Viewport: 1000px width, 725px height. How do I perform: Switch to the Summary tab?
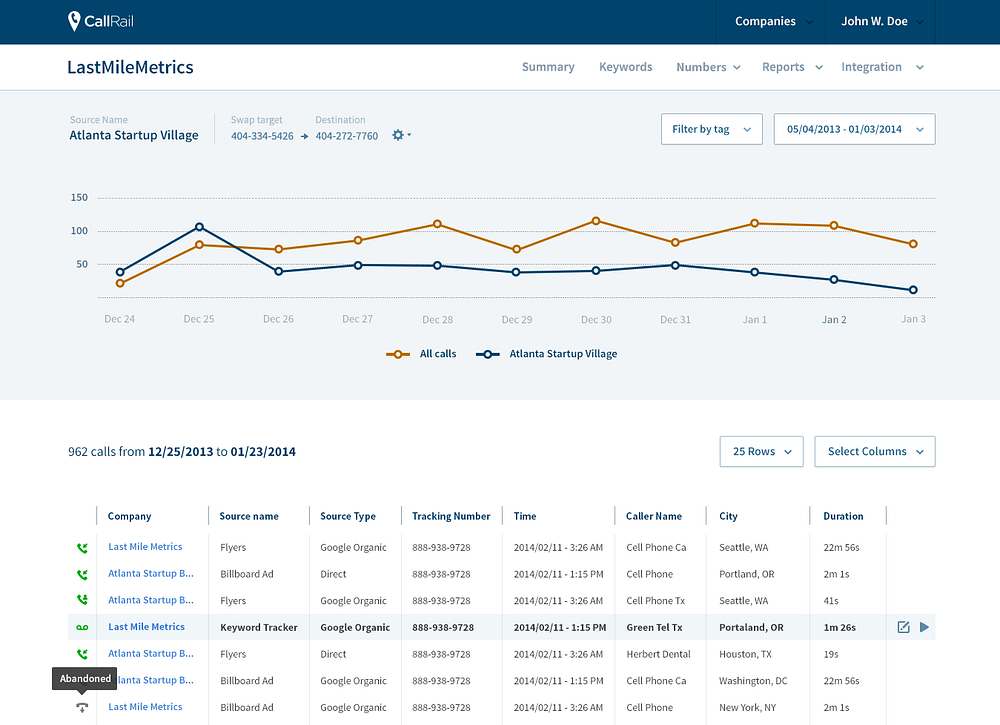tap(548, 67)
